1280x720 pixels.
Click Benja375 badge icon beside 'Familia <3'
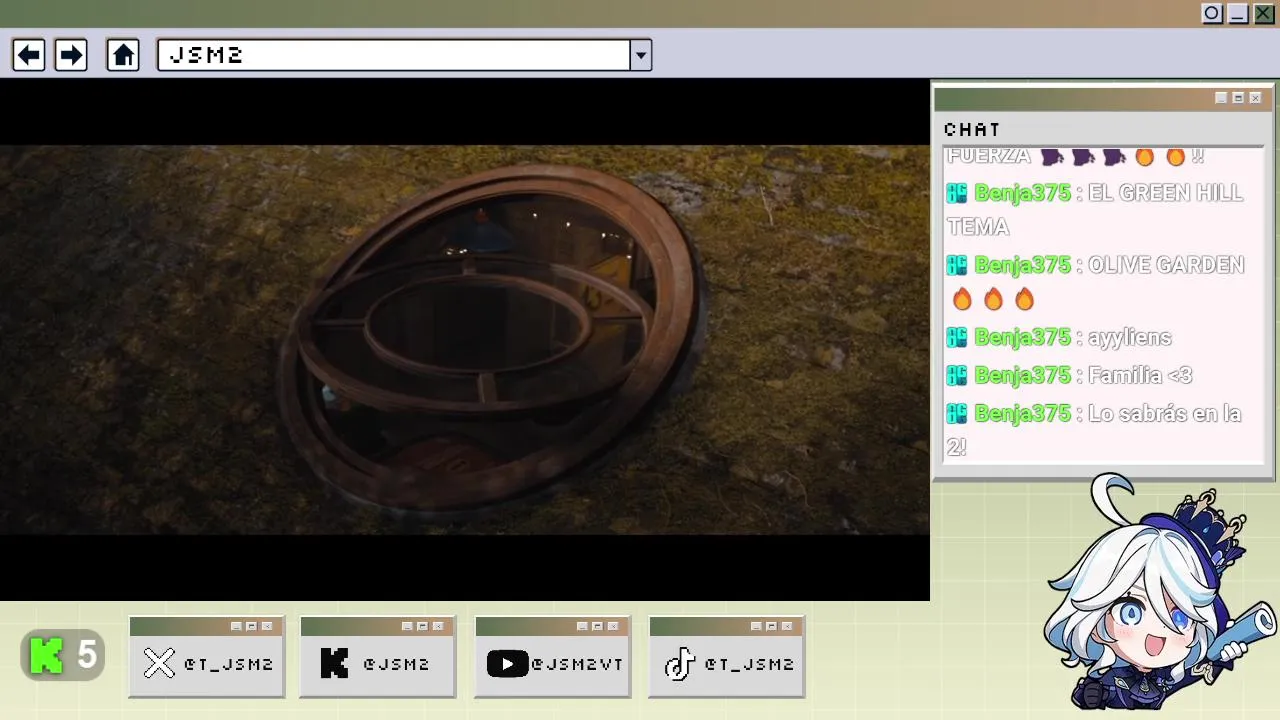tap(957, 375)
